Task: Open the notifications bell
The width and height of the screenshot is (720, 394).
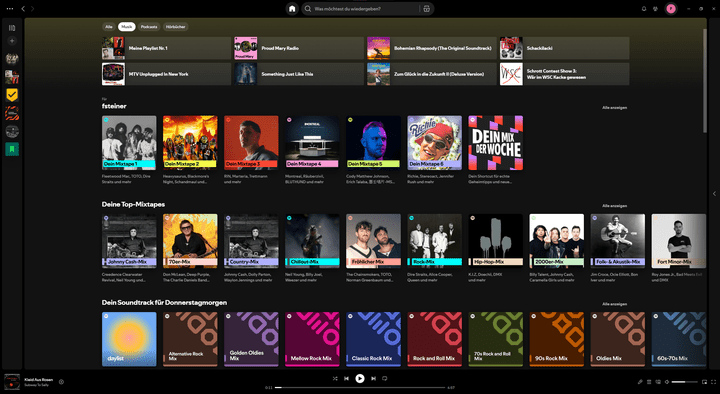Action: (644, 9)
